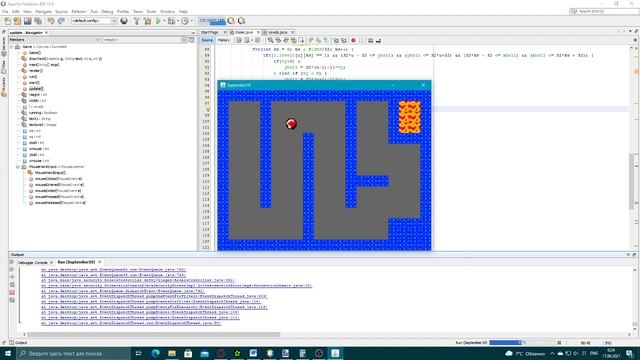Image resolution: width=640 pixels, height=360 pixels.
Task: Select the drawText method in Navigator
Action: [x=65, y=59]
